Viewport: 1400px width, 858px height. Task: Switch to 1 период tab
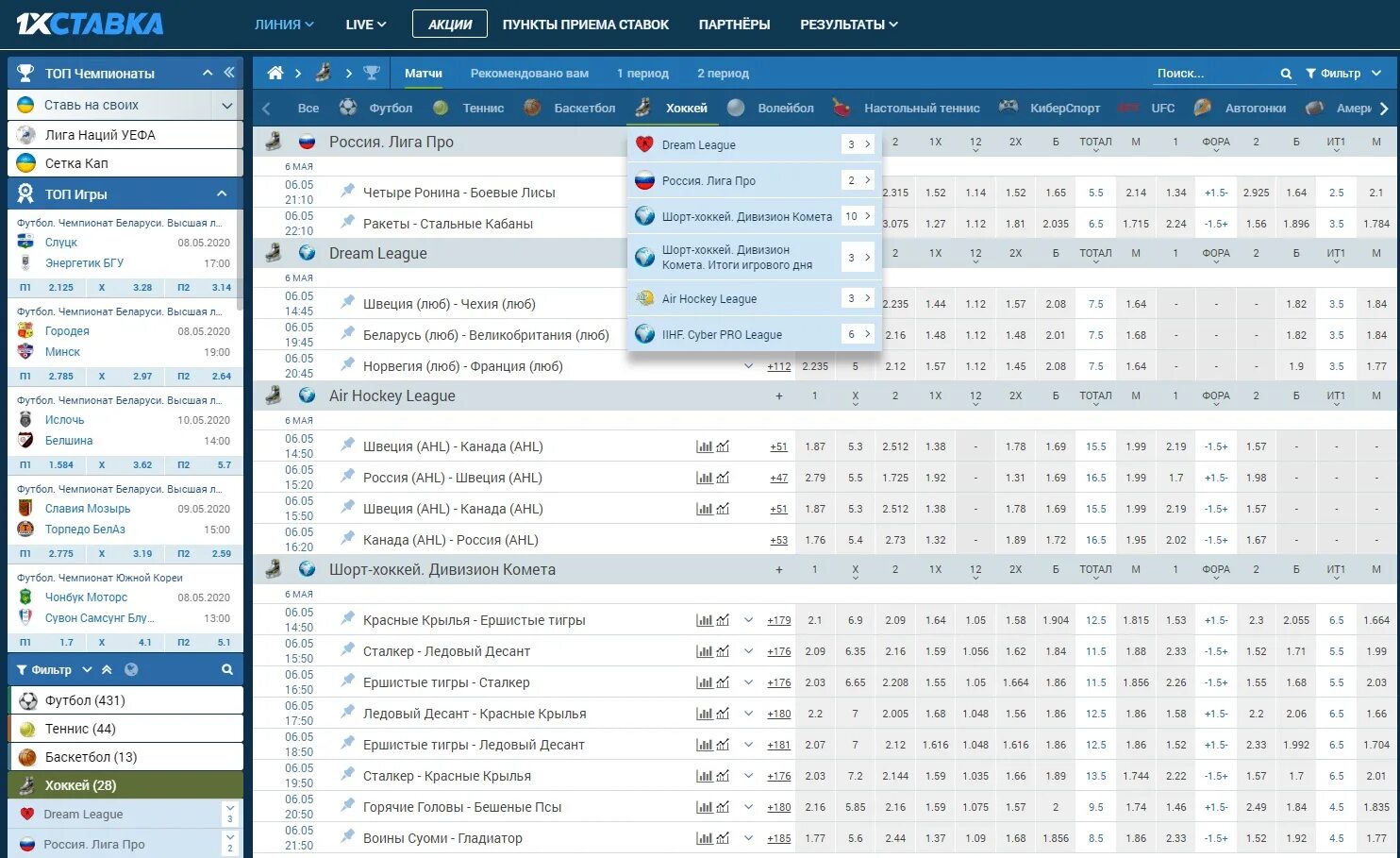[642, 73]
